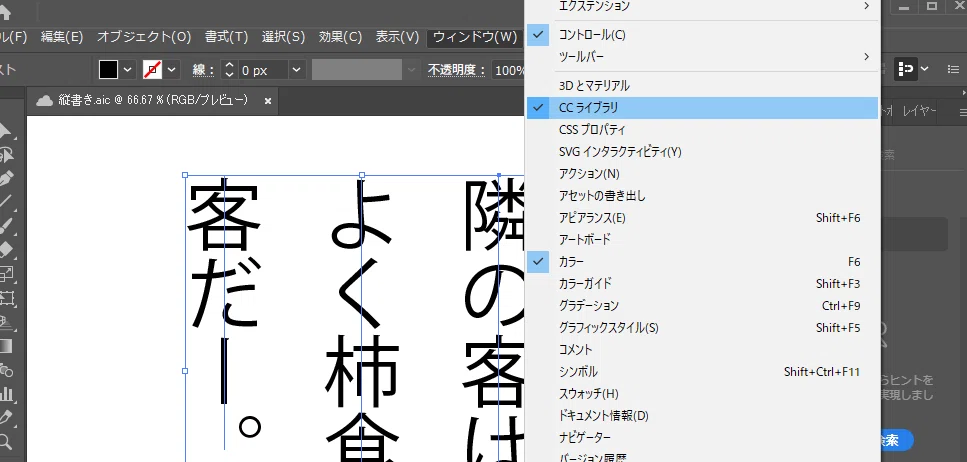Open the 表示(V) menu
This screenshot has width=967, height=462.
click(397, 37)
